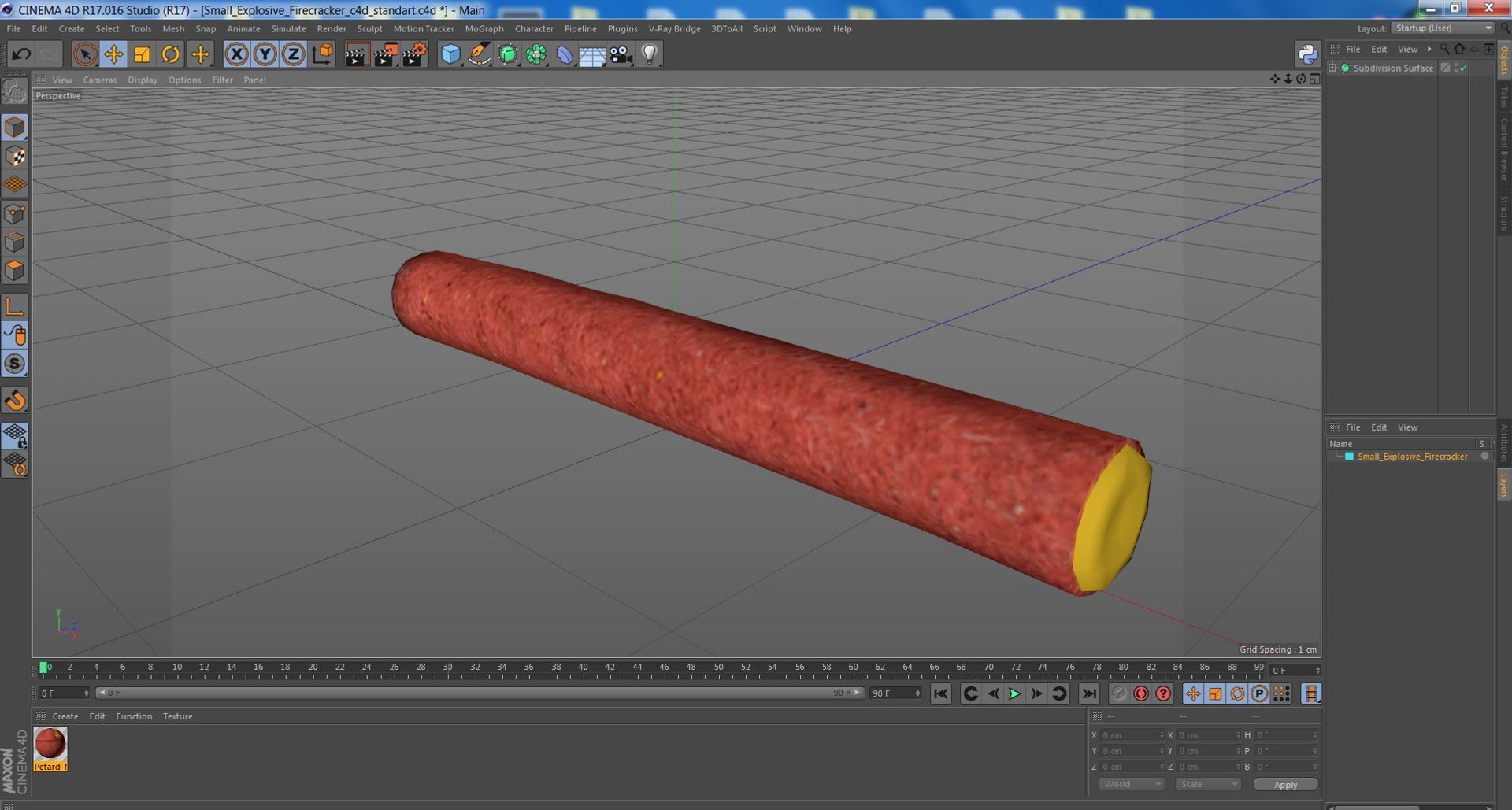The width and height of the screenshot is (1512, 810).
Task: Click the Apply button
Action: (x=1285, y=784)
